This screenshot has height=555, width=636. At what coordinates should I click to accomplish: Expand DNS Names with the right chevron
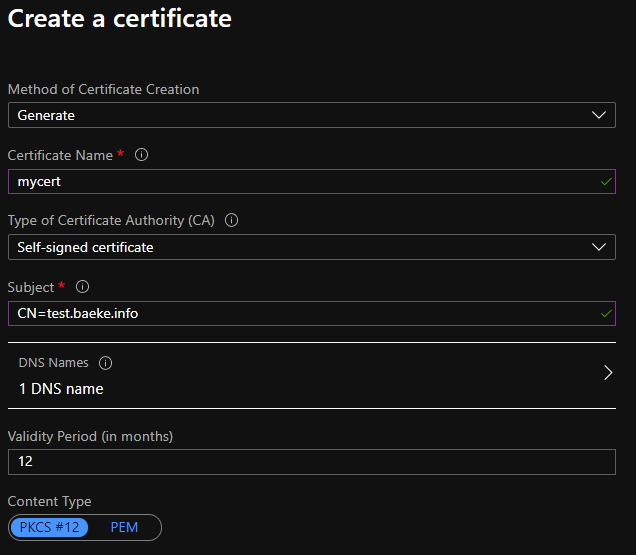pyautogui.click(x=608, y=373)
